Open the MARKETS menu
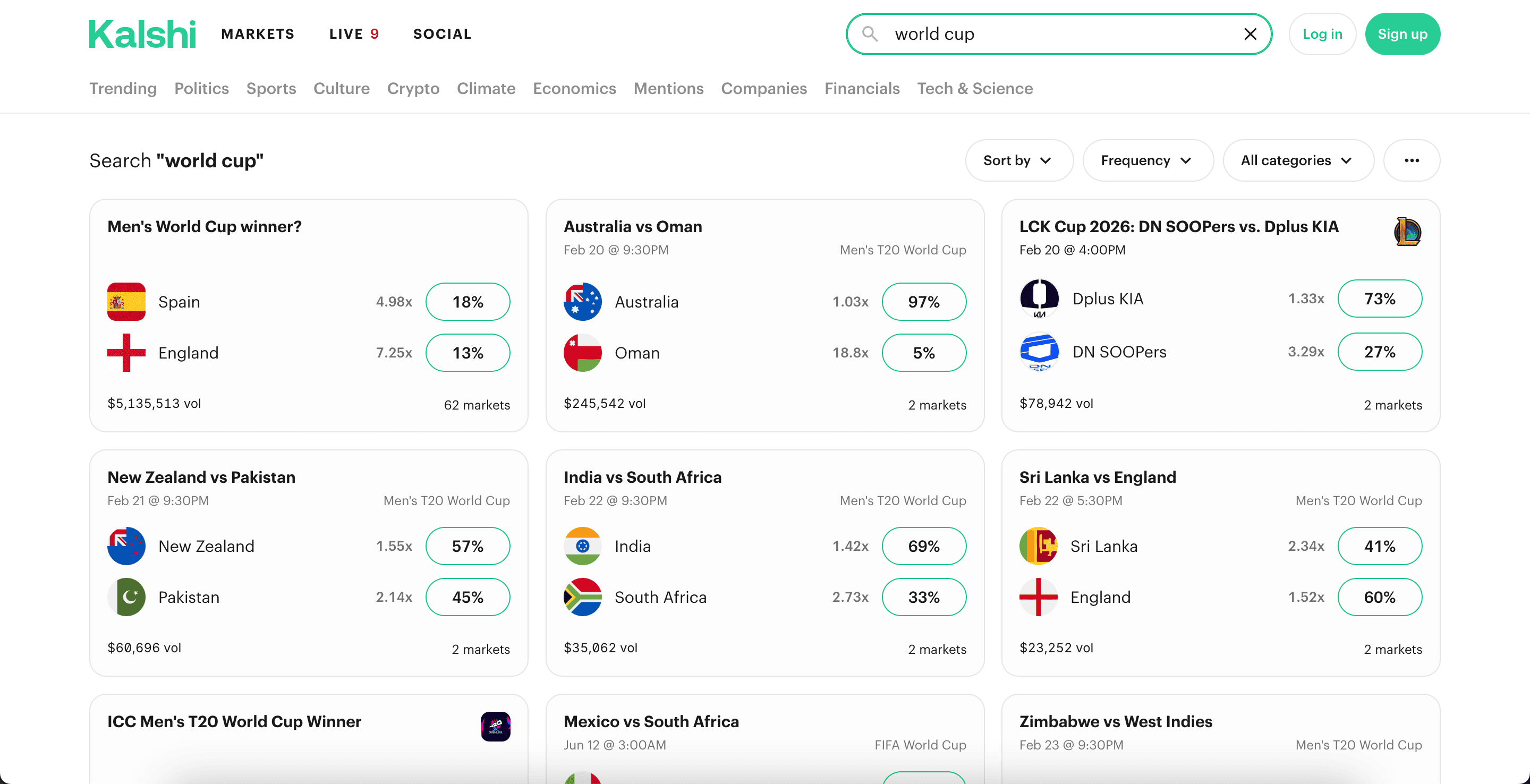Screen dimensions: 1530x784 [258, 34]
